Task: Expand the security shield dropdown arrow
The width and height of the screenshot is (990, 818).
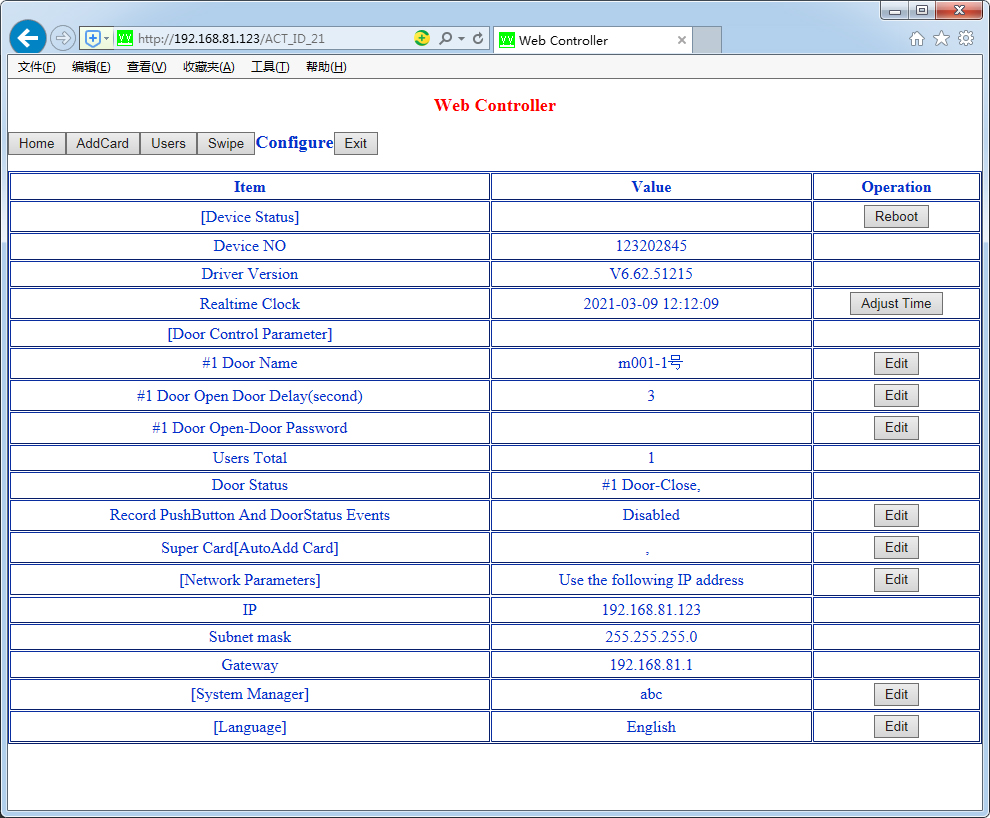Action: click(x=107, y=39)
